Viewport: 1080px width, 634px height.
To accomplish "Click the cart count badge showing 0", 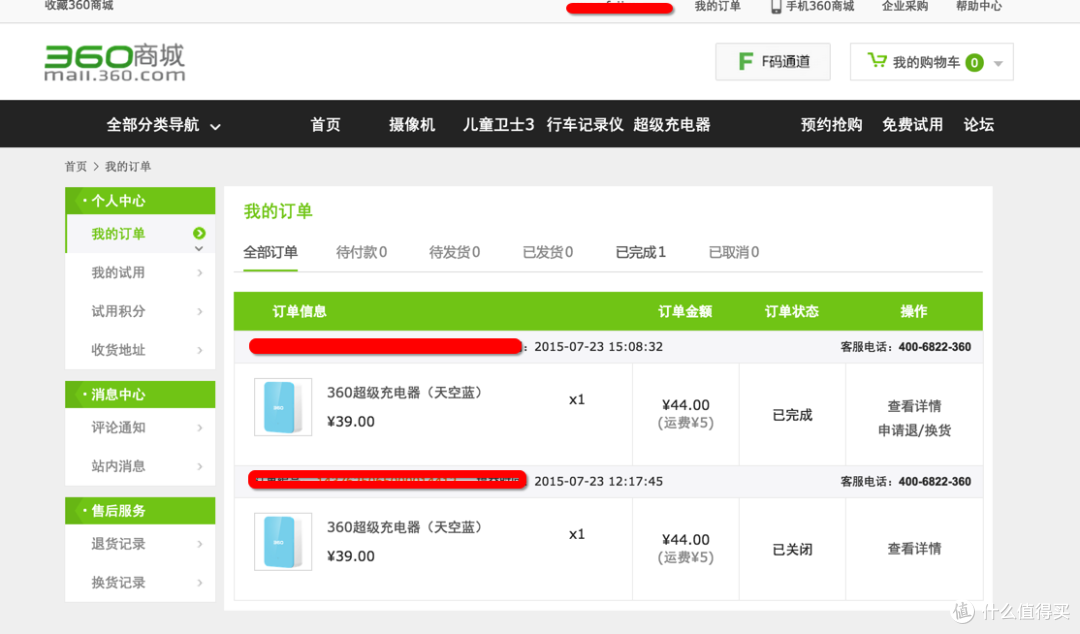I will [974, 63].
